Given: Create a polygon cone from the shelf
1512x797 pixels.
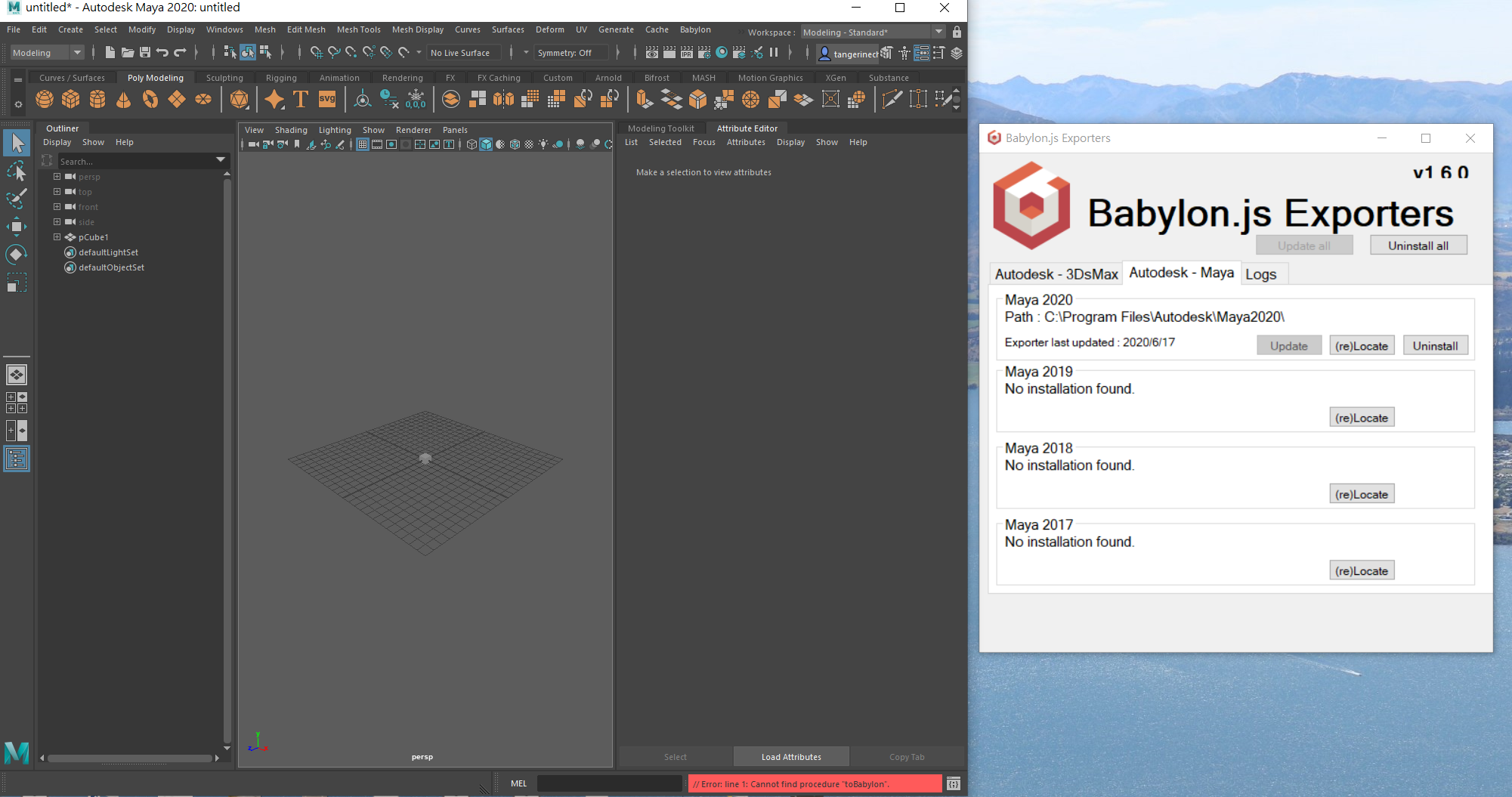Looking at the screenshot, I should pyautogui.click(x=124, y=99).
